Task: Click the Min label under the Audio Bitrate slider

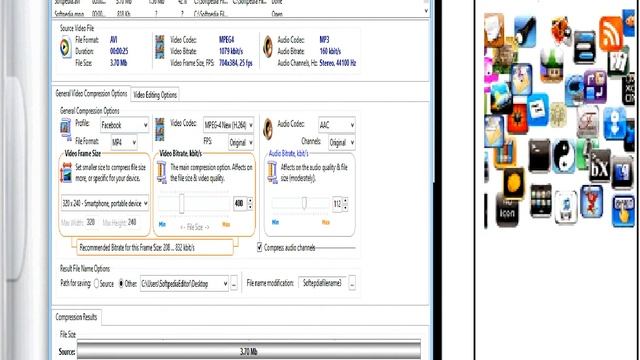Action: [276, 222]
